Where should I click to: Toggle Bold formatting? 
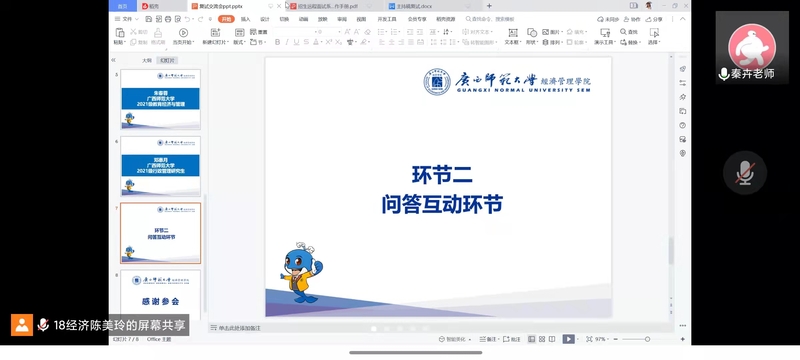click(278, 42)
